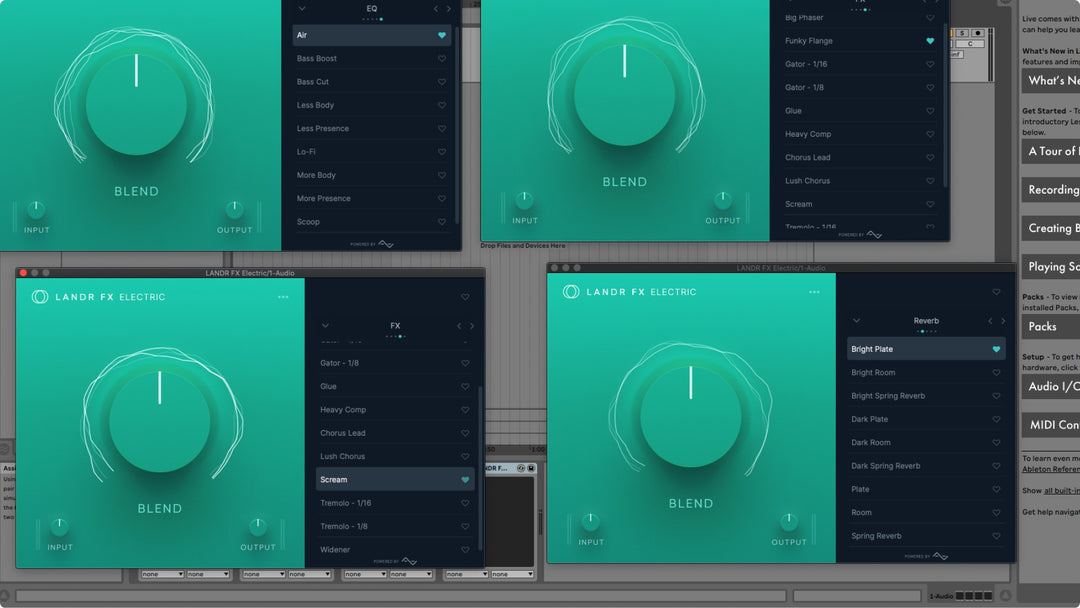The image size is (1080, 608).
Task: Unfavorite the Bright Plate reverb preset
Action: point(996,349)
